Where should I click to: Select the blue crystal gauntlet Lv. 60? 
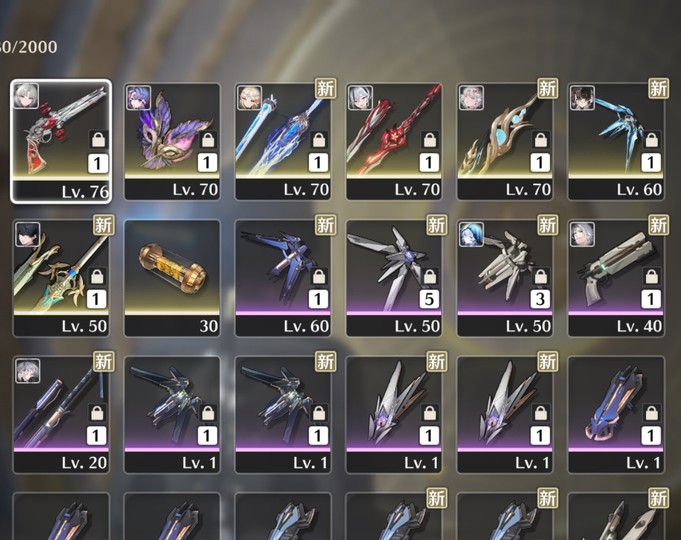pyautogui.click(x=616, y=141)
